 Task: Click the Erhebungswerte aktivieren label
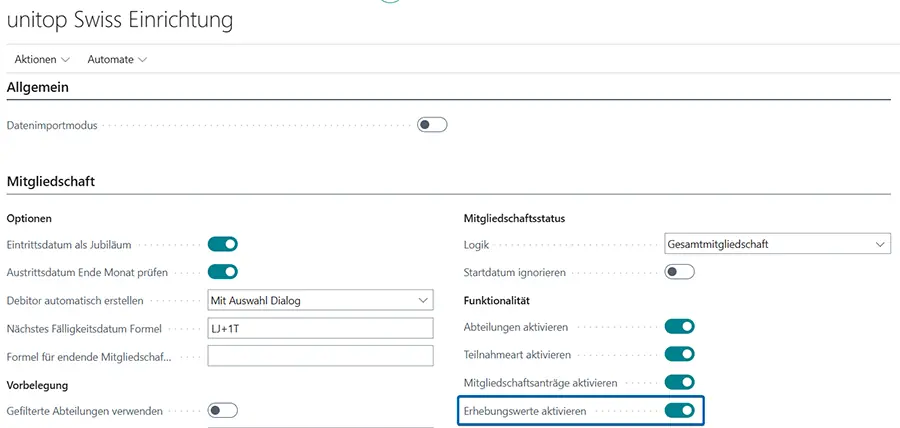(x=525, y=411)
